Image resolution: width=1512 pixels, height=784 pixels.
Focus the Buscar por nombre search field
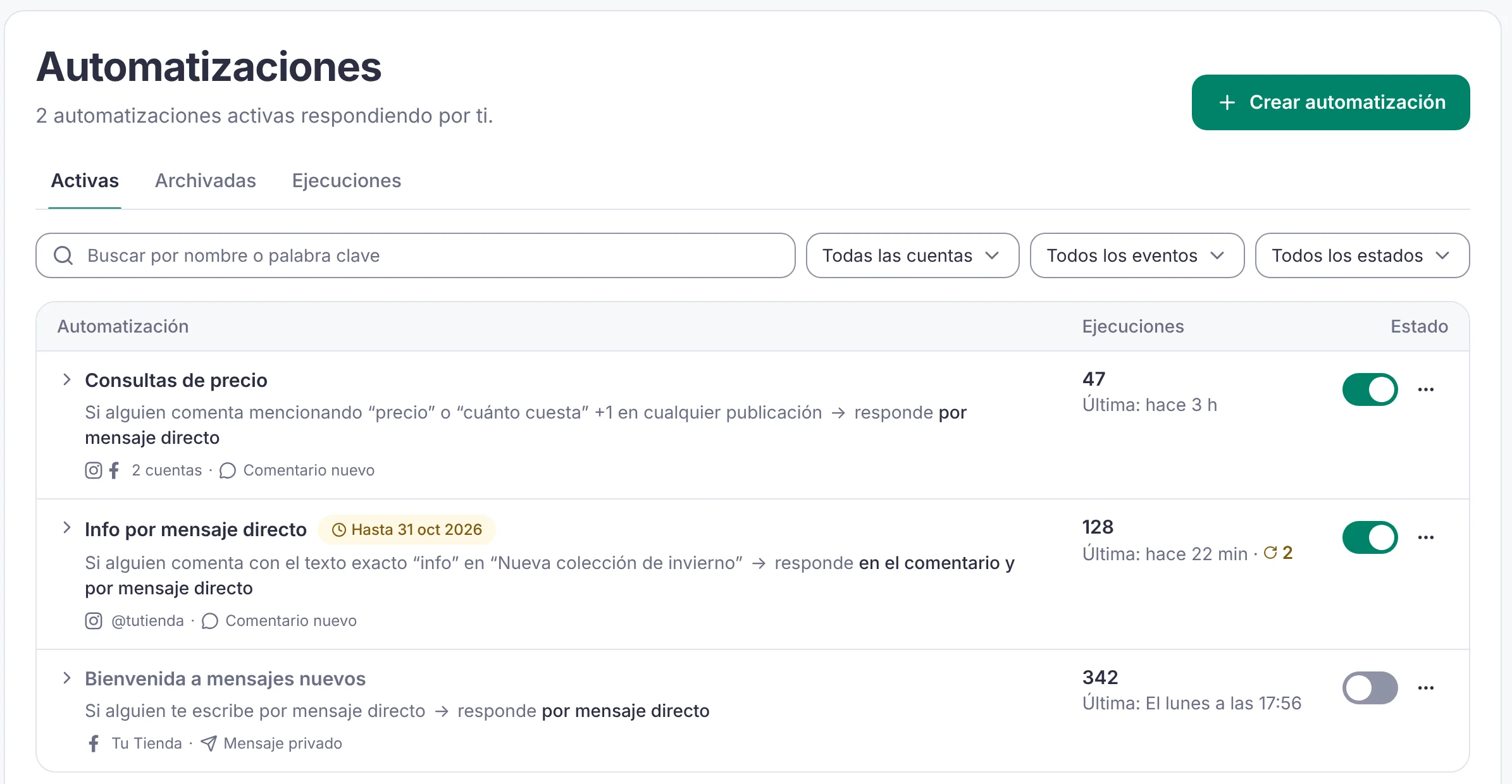415,255
